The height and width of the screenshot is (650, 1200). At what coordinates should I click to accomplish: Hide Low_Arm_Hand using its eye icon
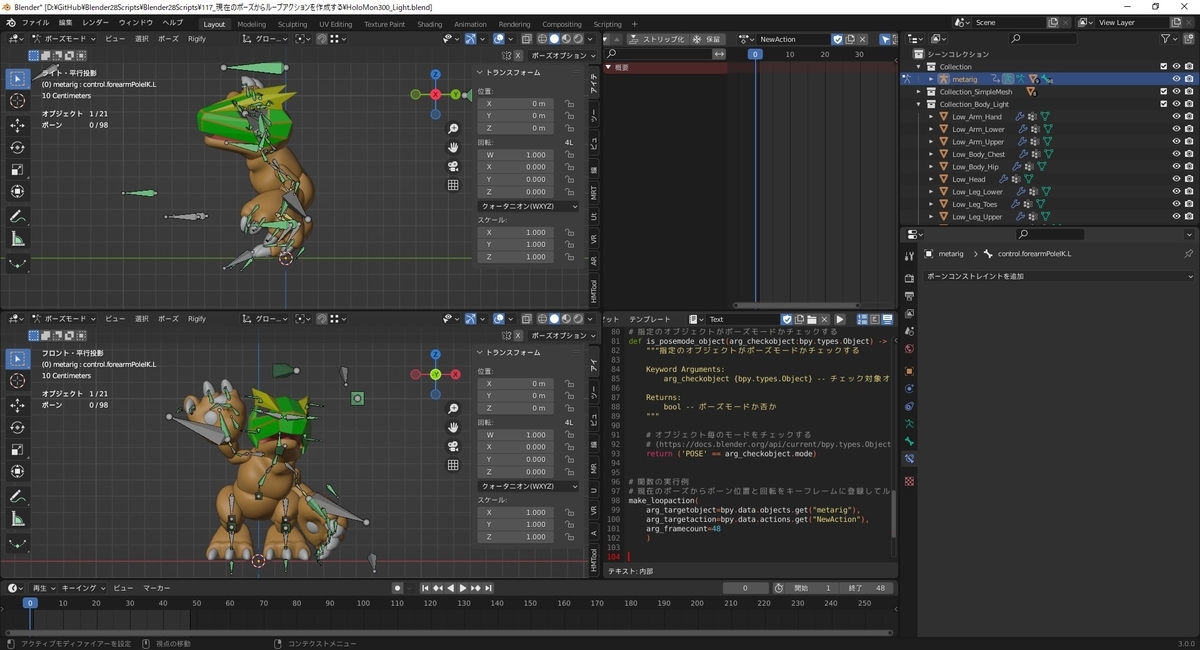tap(1176, 116)
